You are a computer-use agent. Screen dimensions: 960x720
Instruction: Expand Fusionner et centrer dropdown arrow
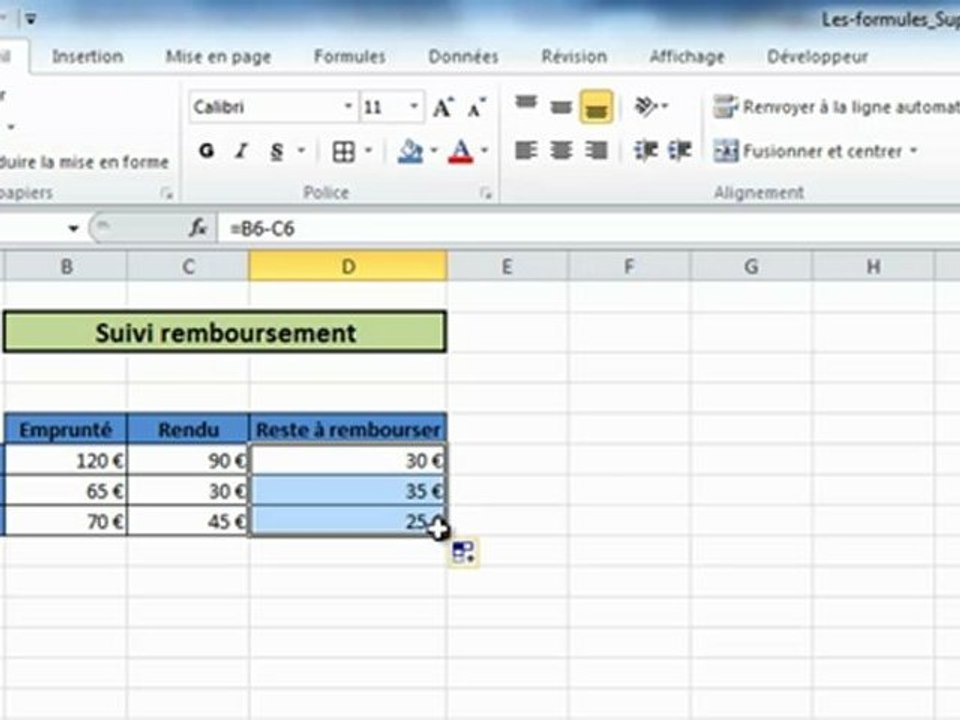(913, 151)
